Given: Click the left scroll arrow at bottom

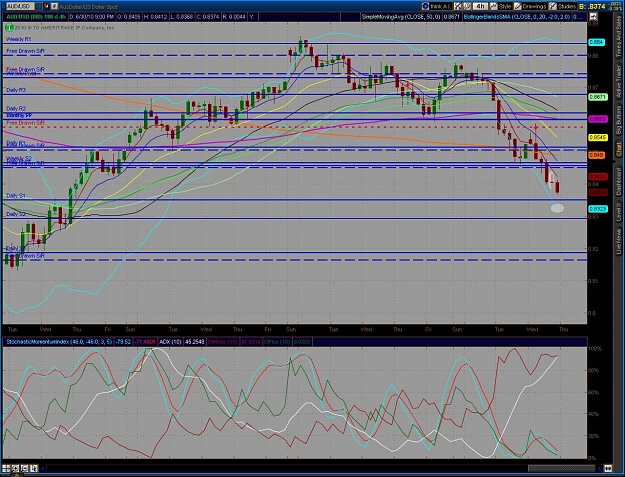Looking at the screenshot, I should pyautogui.click(x=43, y=468).
